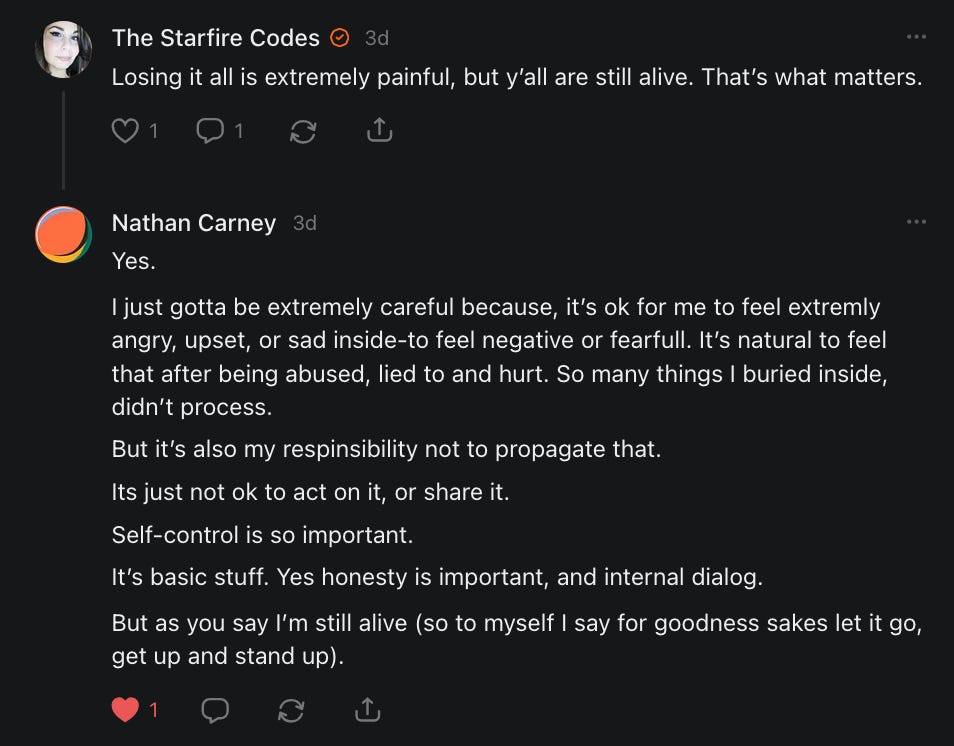This screenshot has height=746, width=954.
Task: Click the orange verified badge
Action: (340, 38)
